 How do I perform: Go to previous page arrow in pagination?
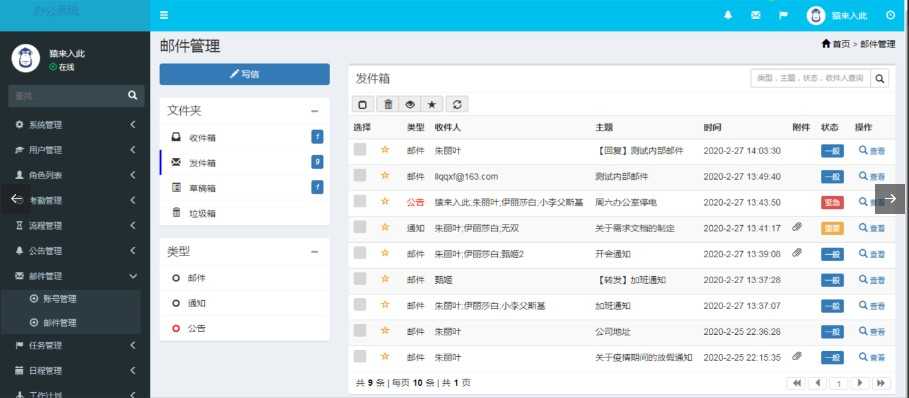818,383
